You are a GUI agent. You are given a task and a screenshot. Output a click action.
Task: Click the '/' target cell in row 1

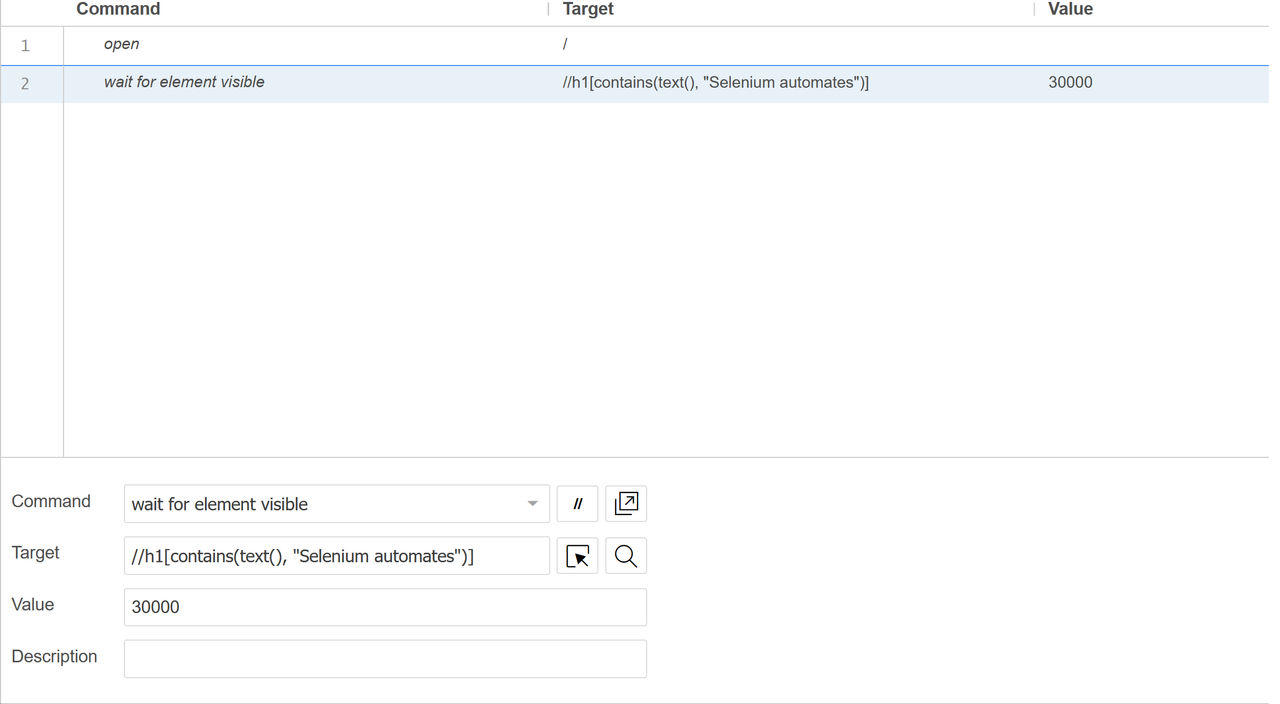tap(565, 45)
